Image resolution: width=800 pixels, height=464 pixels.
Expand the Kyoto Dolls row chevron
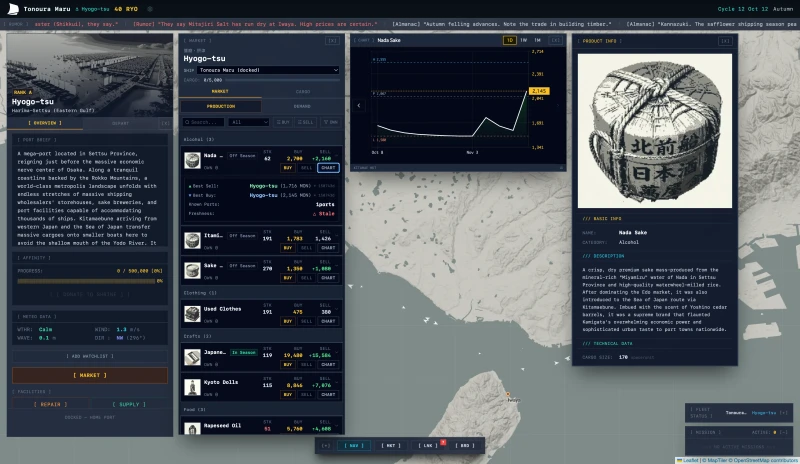click(x=336, y=382)
